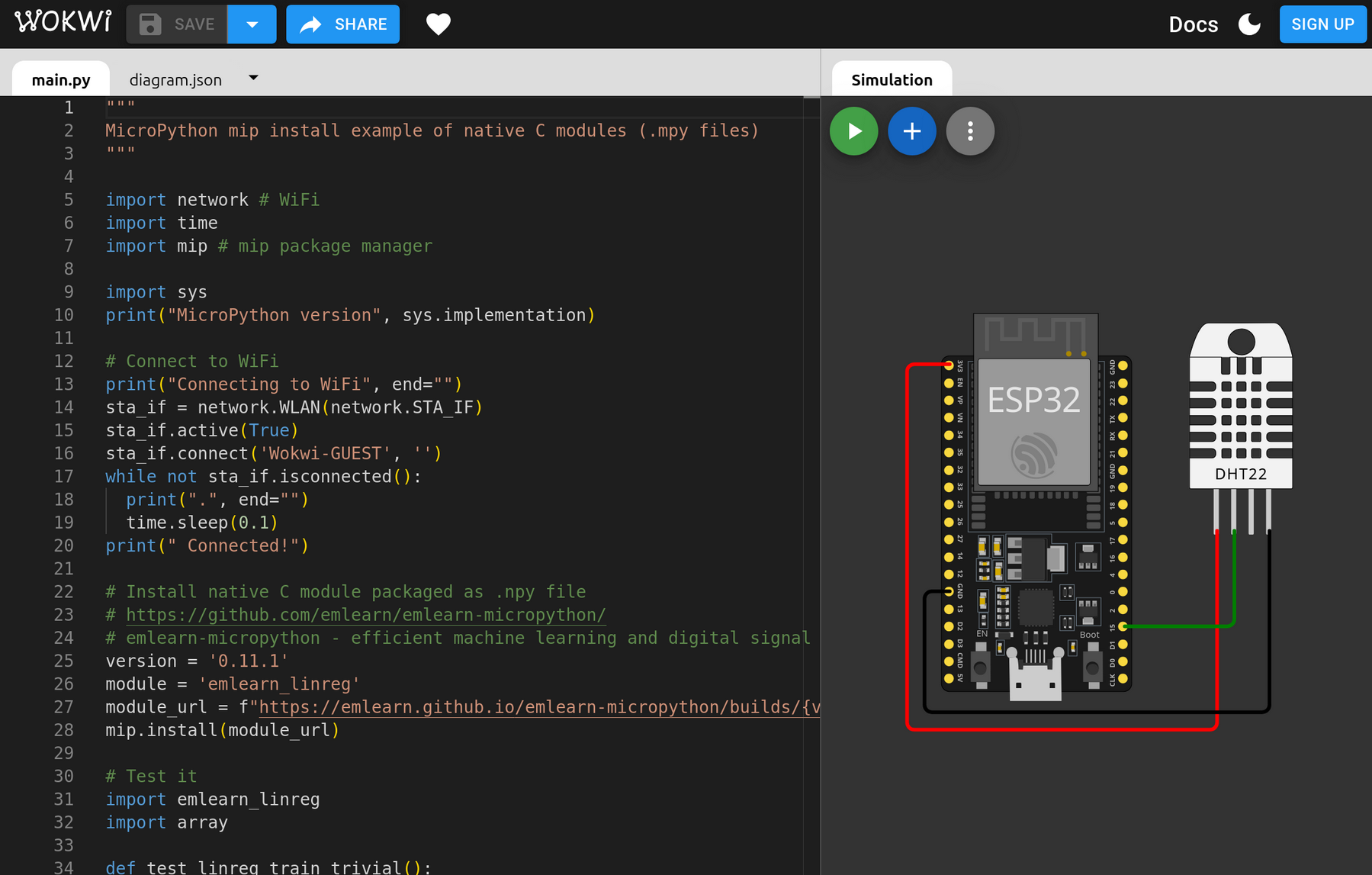Click the SIGN UP button
Viewport: 1372px width, 875px height.
[1322, 24]
